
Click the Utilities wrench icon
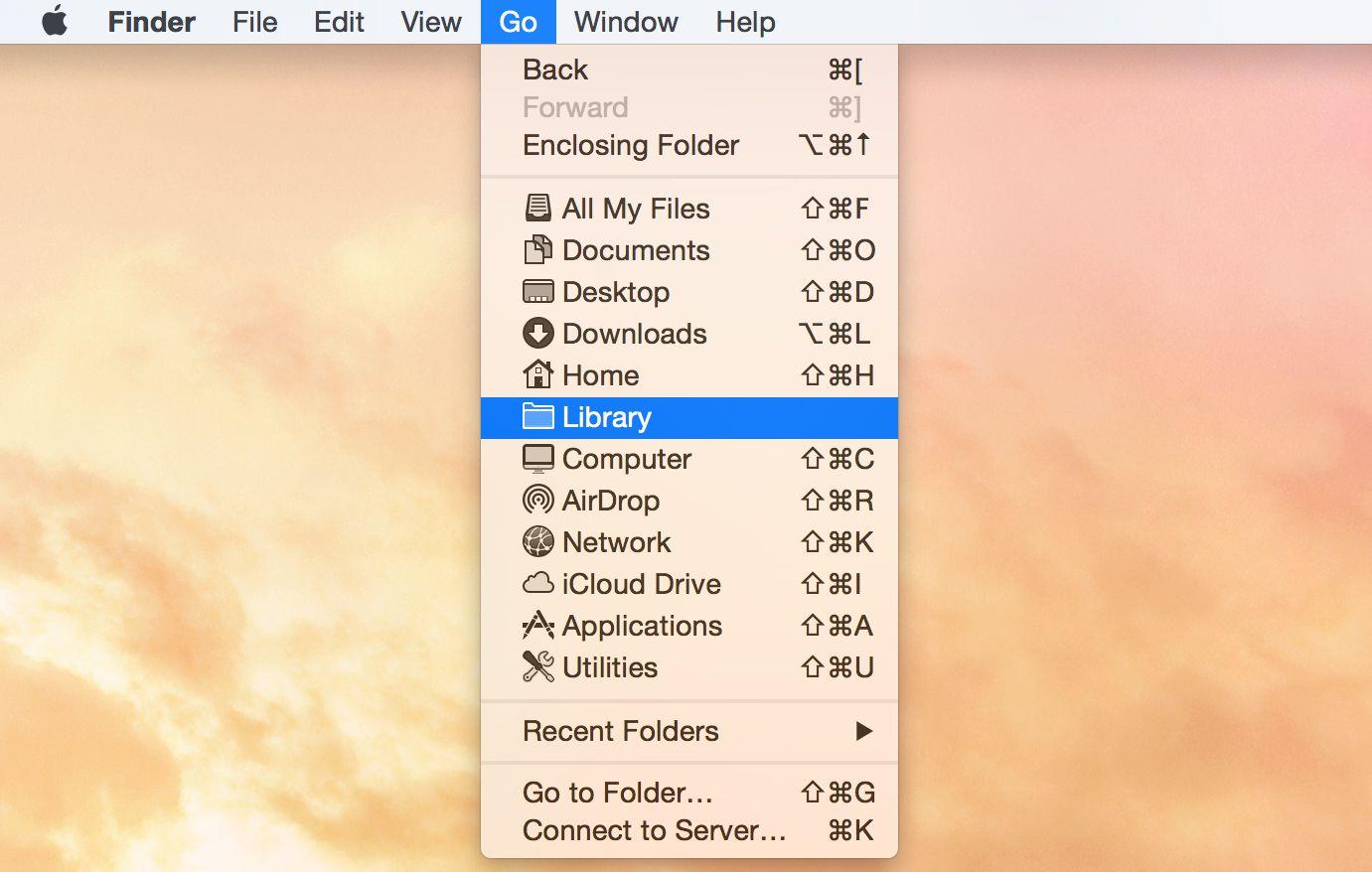coord(537,666)
